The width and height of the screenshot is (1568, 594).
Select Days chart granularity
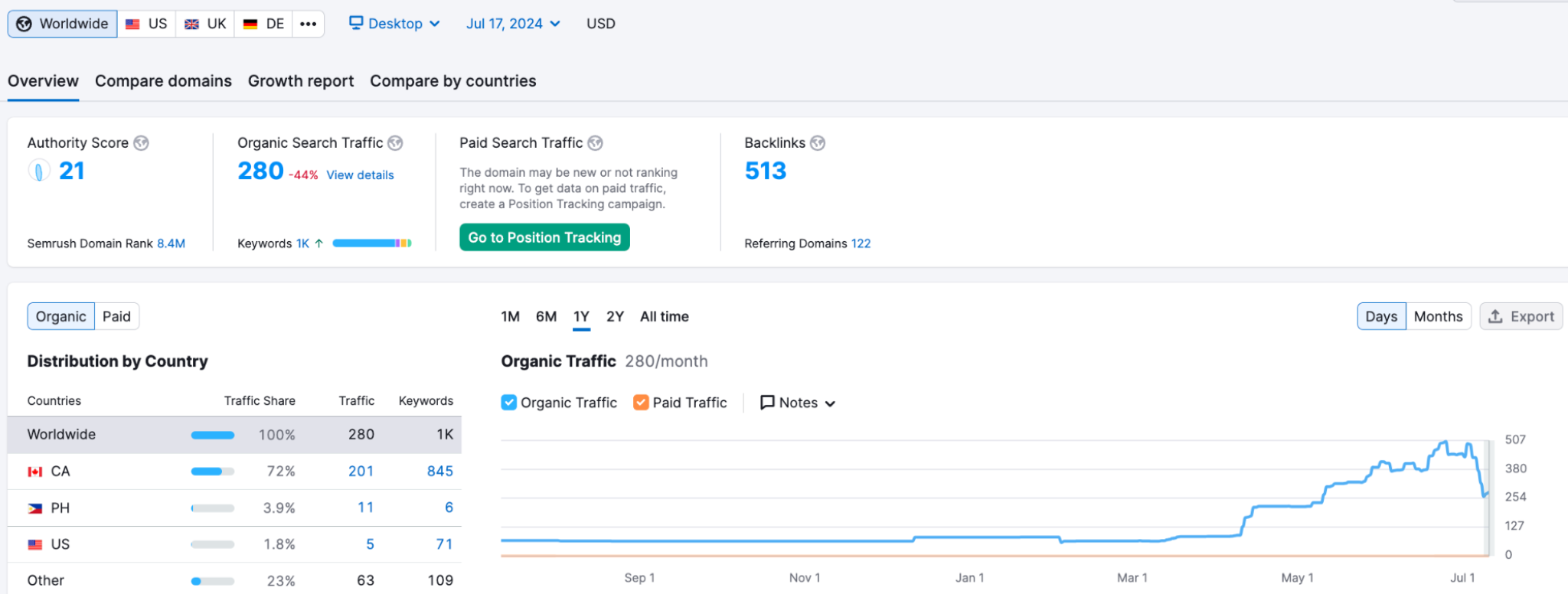click(1381, 316)
